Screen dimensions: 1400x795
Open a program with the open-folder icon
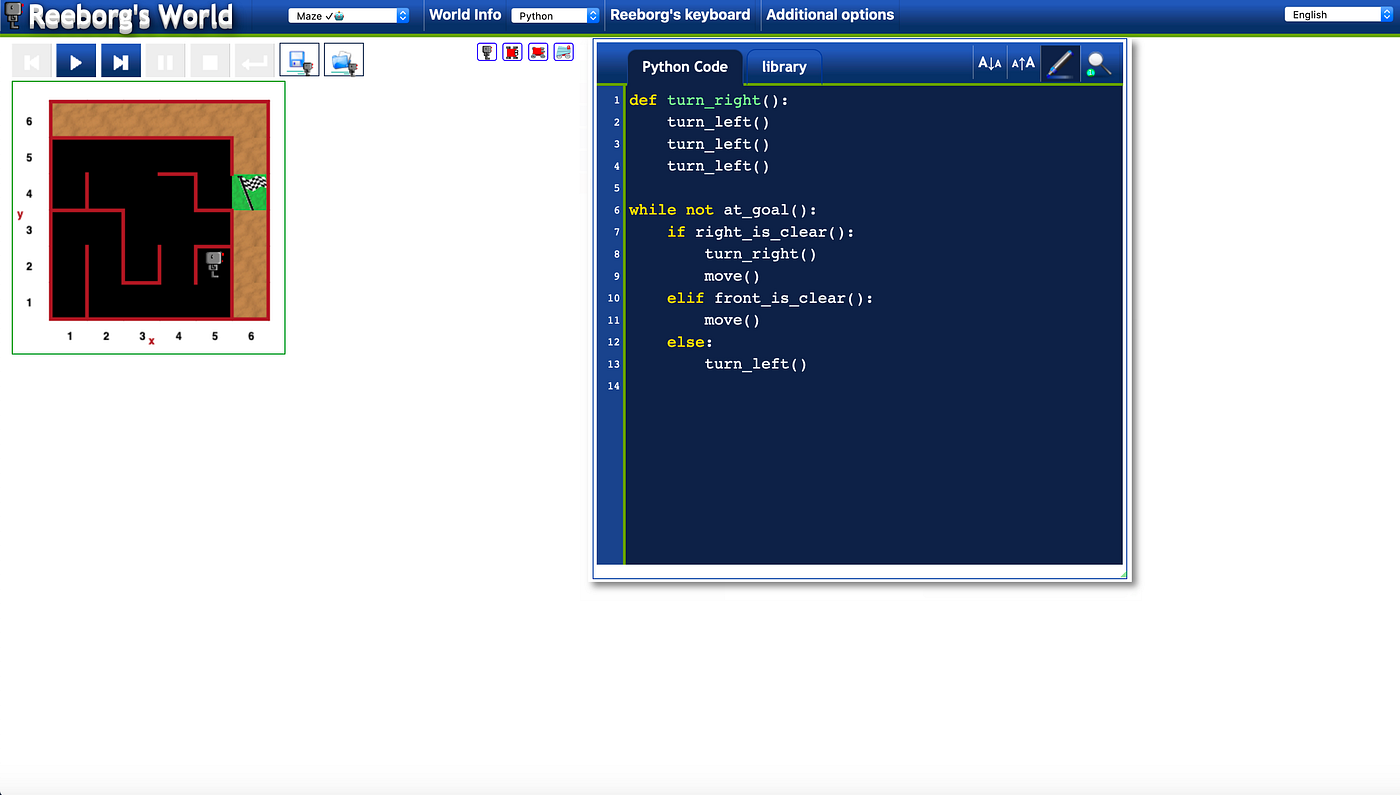(x=343, y=58)
